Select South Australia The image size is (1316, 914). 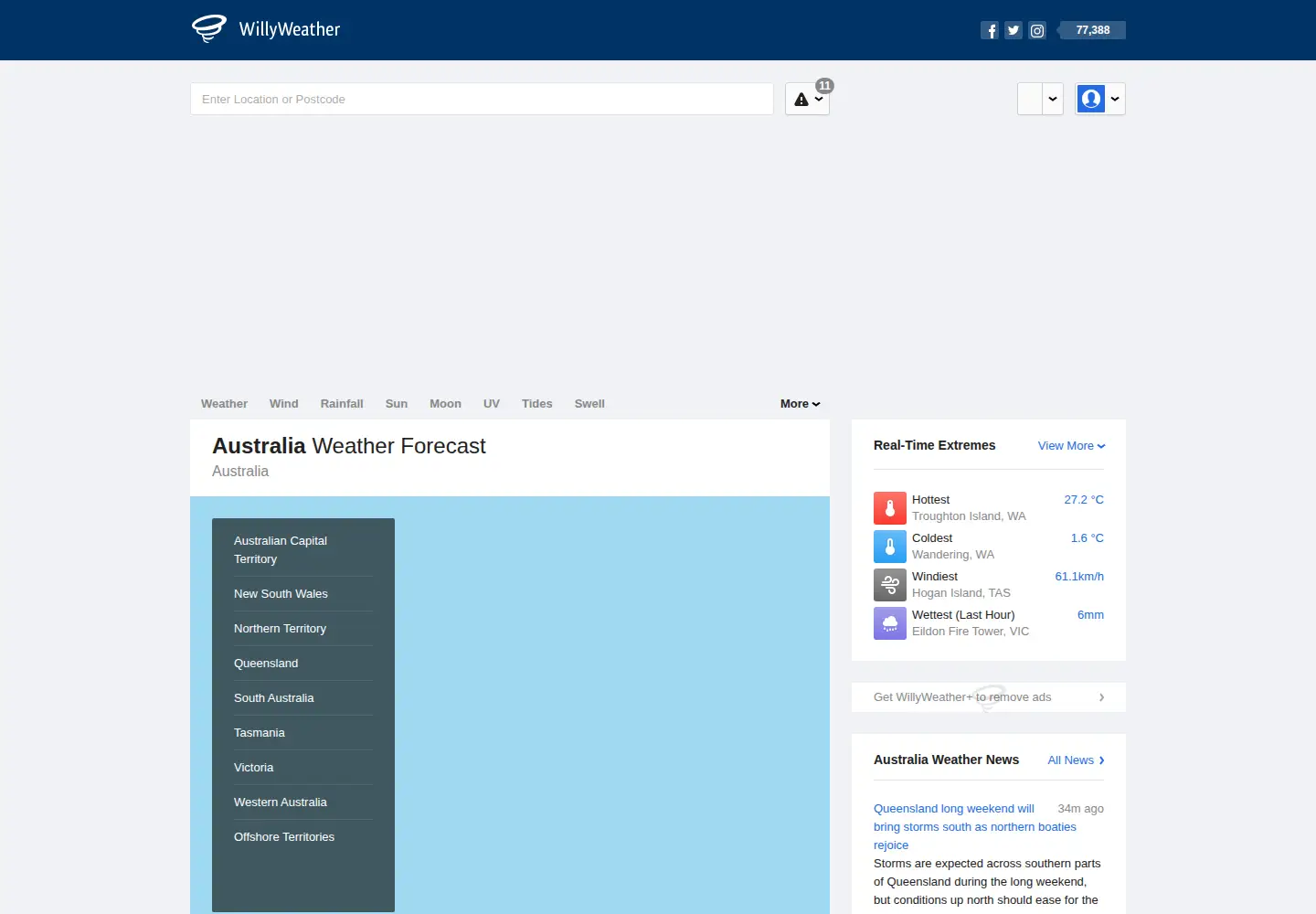(x=303, y=697)
